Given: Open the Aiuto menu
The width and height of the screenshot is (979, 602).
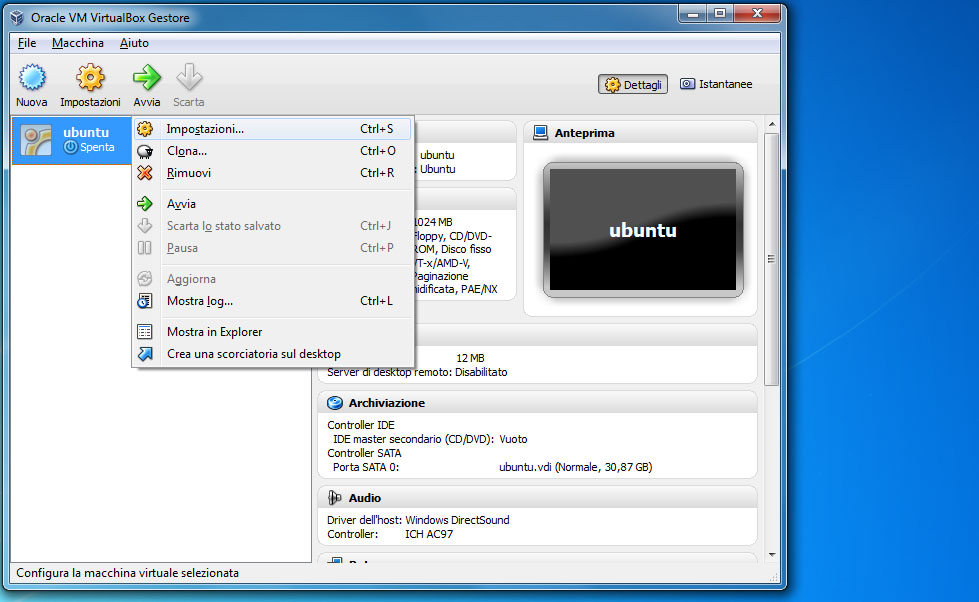Looking at the screenshot, I should (x=134, y=43).
